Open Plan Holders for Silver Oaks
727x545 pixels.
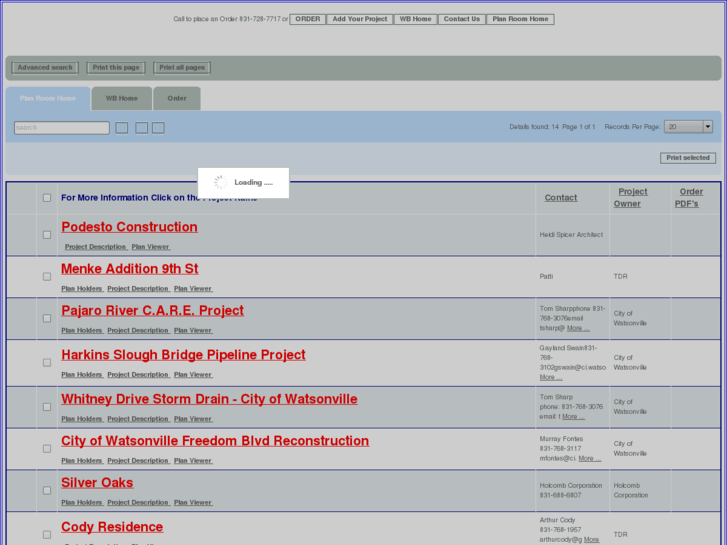(82, 502)
